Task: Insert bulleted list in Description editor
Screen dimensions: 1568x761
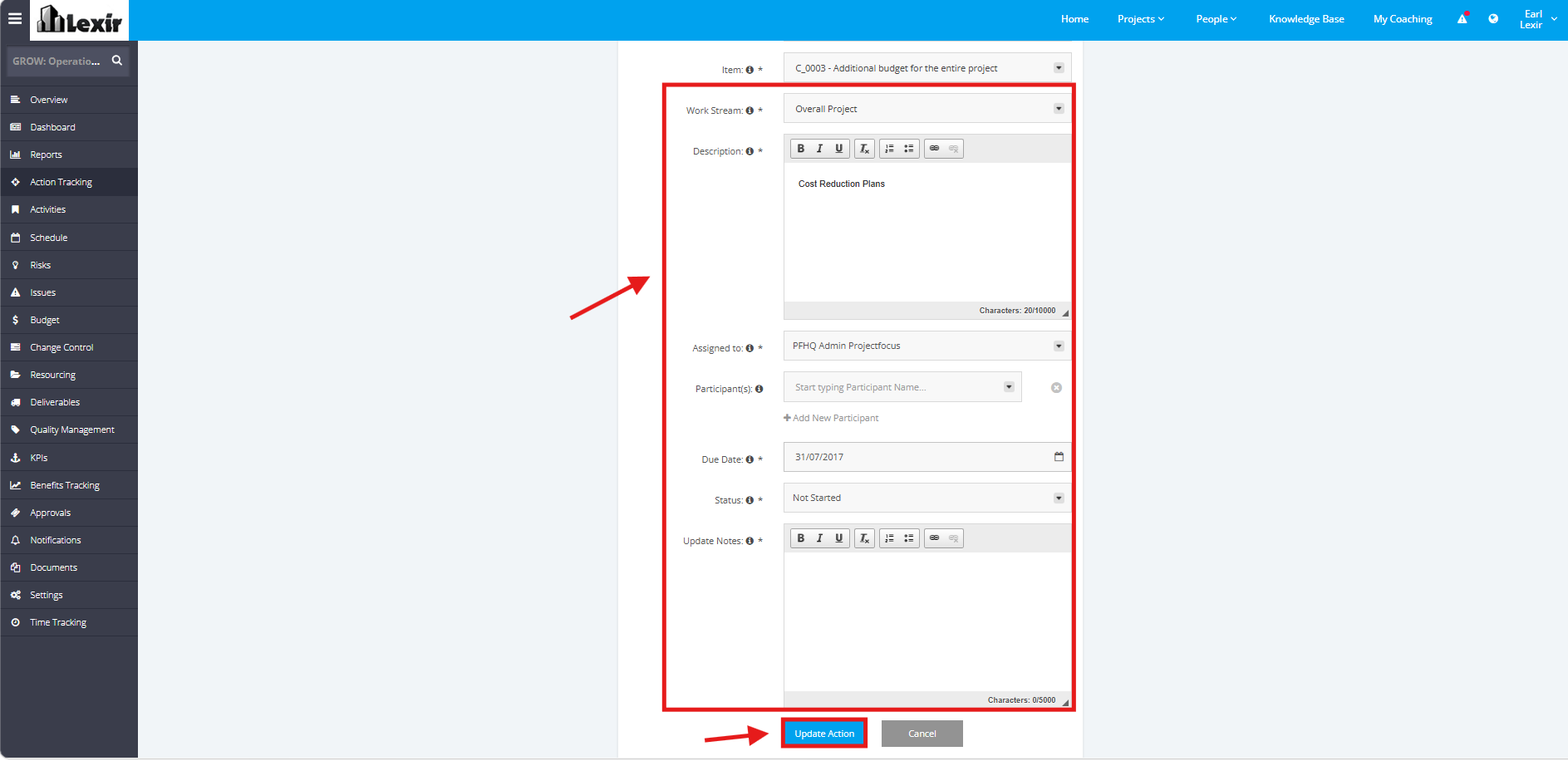Action: pos(909,149)
